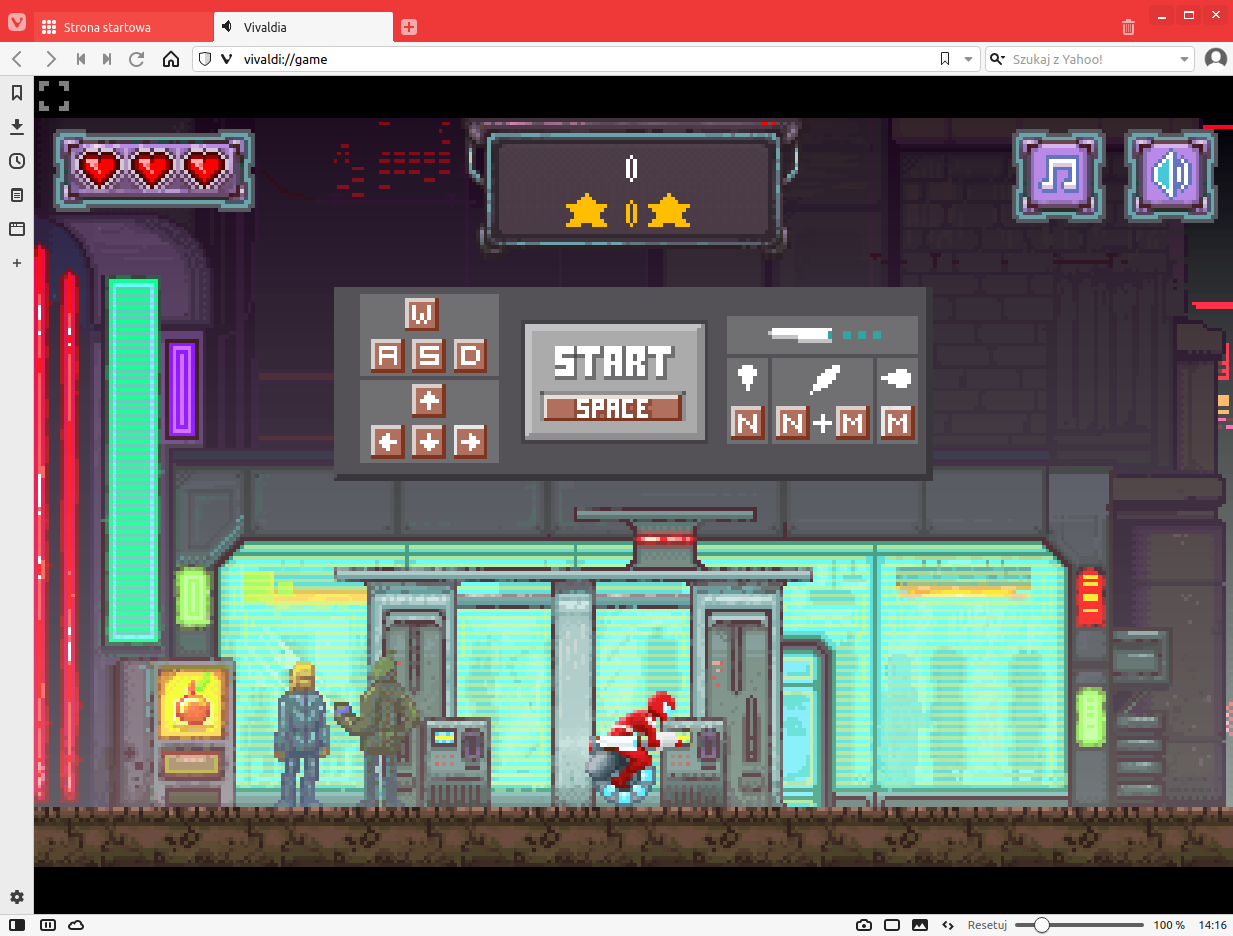Open the Bookmarks panel in the sidebar
Viewport: 1233px width, 936px height.
point(16,93)
